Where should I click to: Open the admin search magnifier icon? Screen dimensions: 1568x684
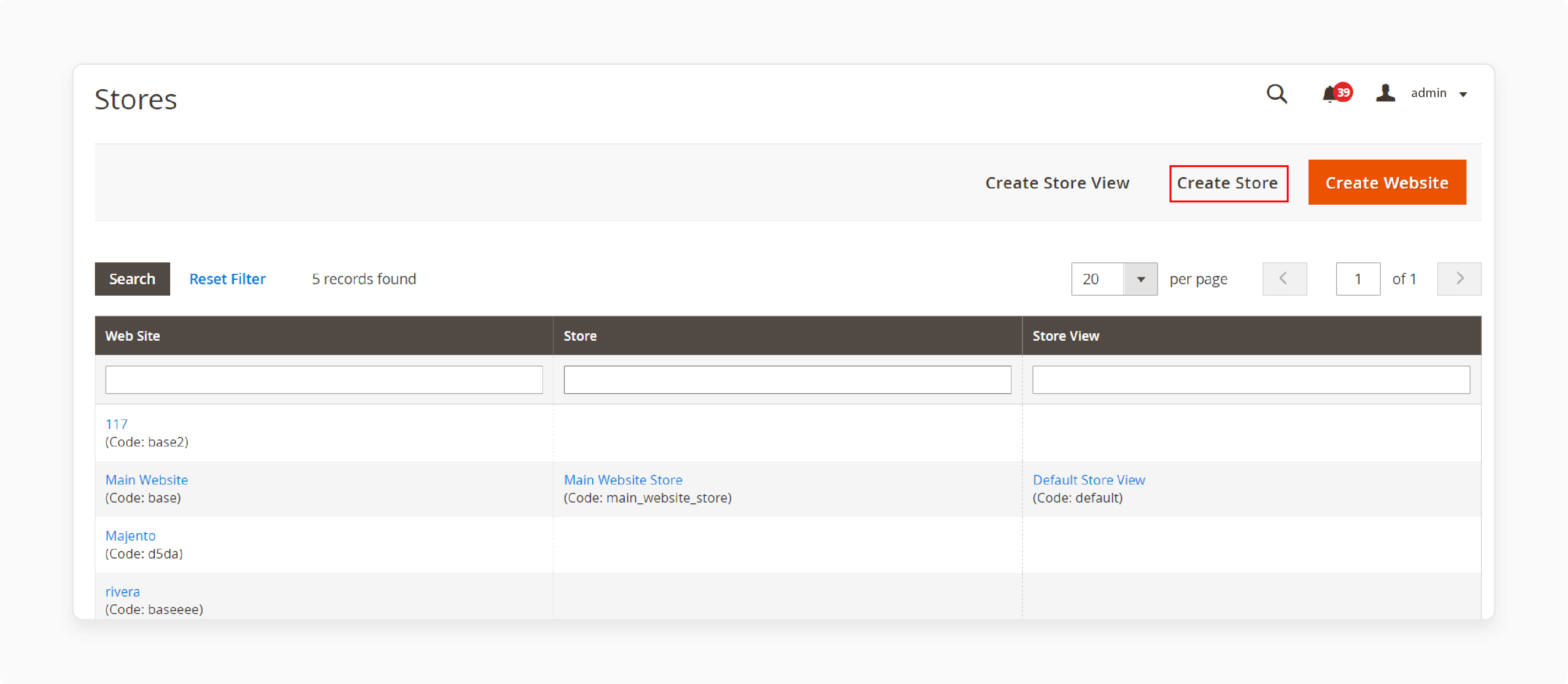pos(1277,94)
